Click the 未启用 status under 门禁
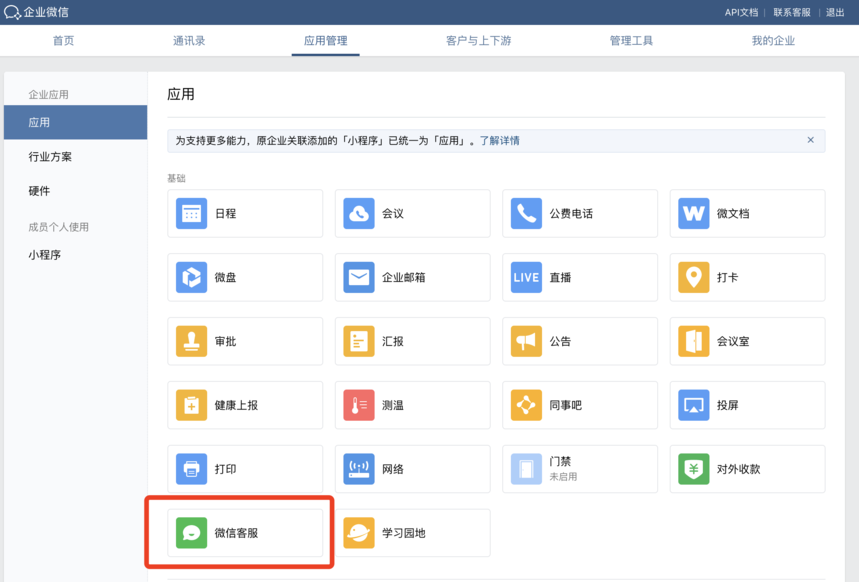Image resolution: width=859 pixels, height=582 pixels. (563, 477)
